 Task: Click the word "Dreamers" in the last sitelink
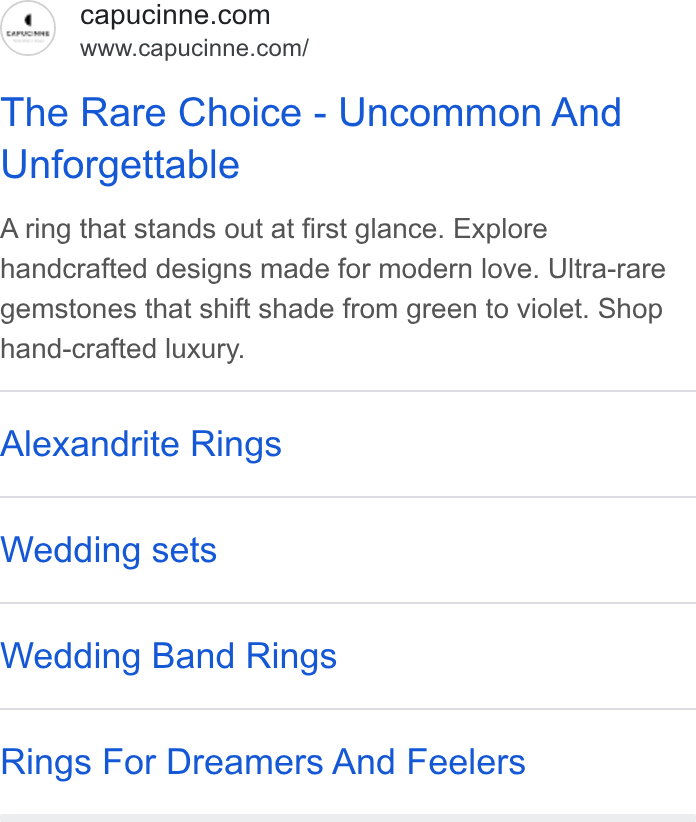245,762
